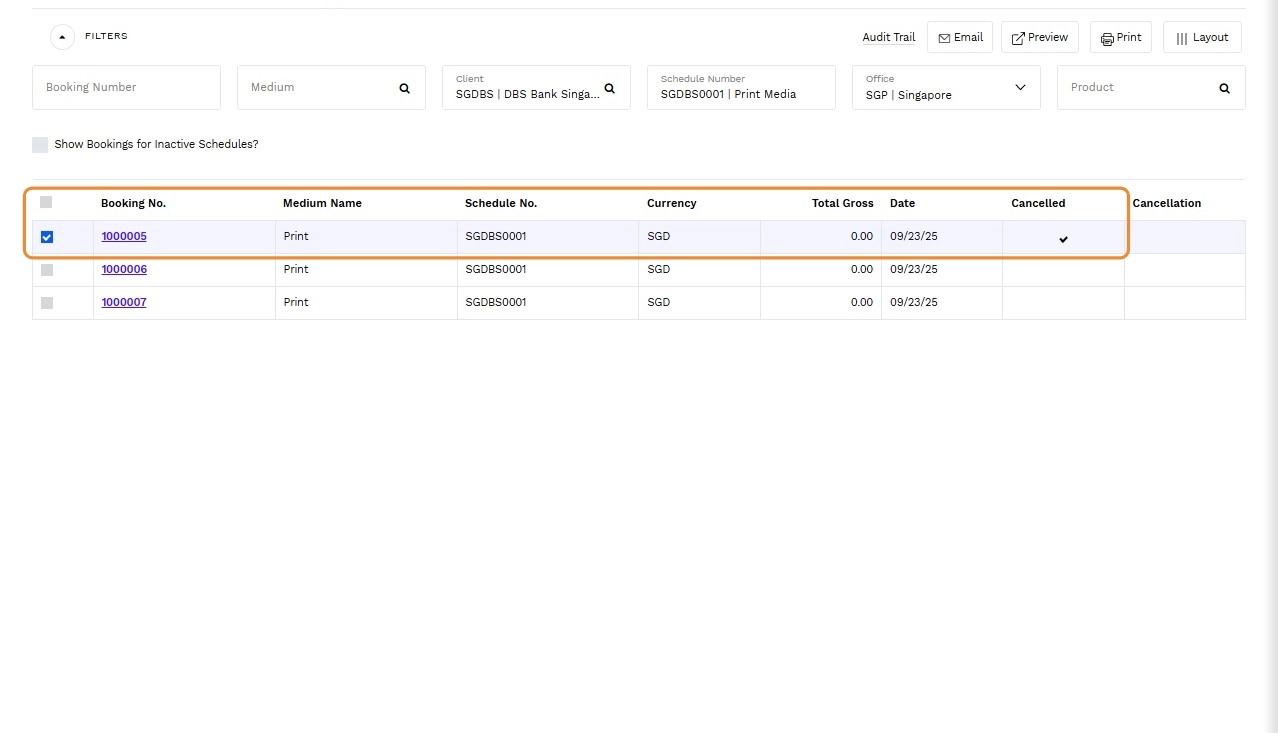Image resolution: width=1278 pixels, height=733 pixels.
Task: Open booking 1000007 link
Action: coord(124,302)
